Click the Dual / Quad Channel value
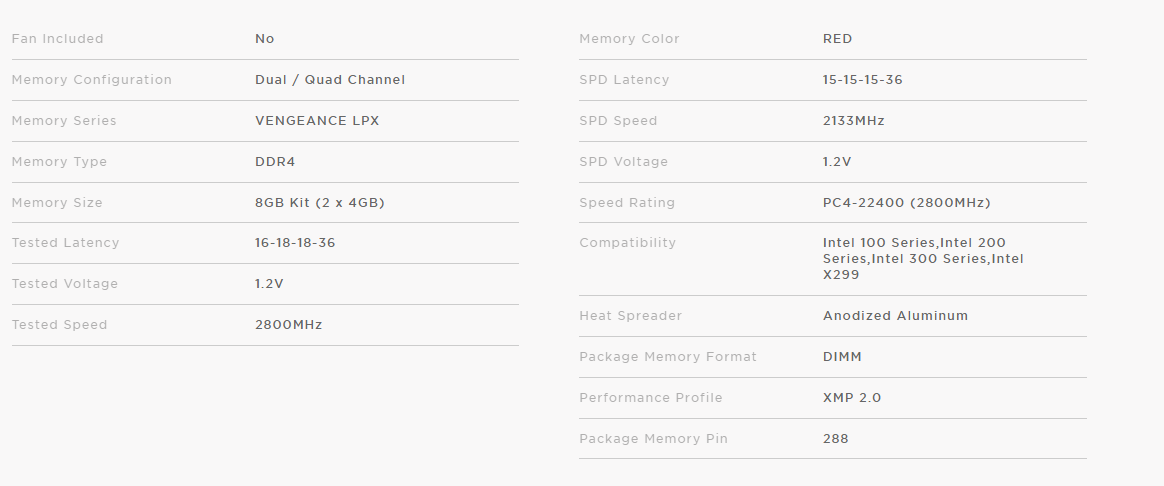Image resolution: width=1164 pixels, height=486 pixels. (330, 79)
